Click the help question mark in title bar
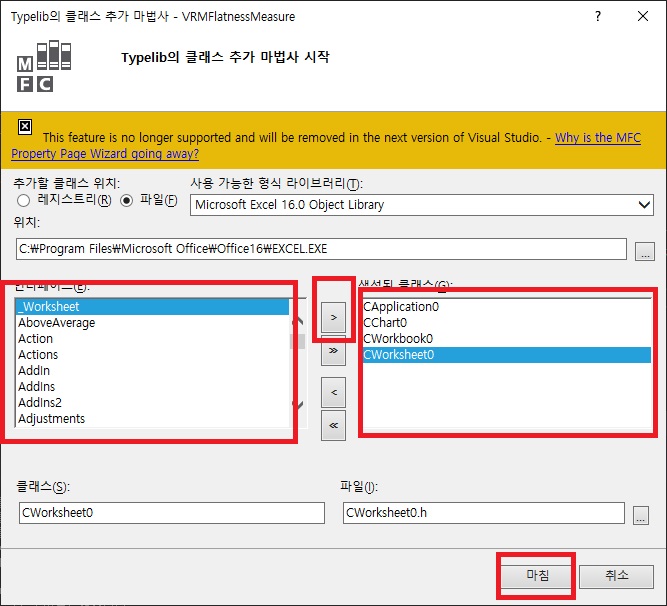Viewport: 667px width, 606px height. coord(598,16)
